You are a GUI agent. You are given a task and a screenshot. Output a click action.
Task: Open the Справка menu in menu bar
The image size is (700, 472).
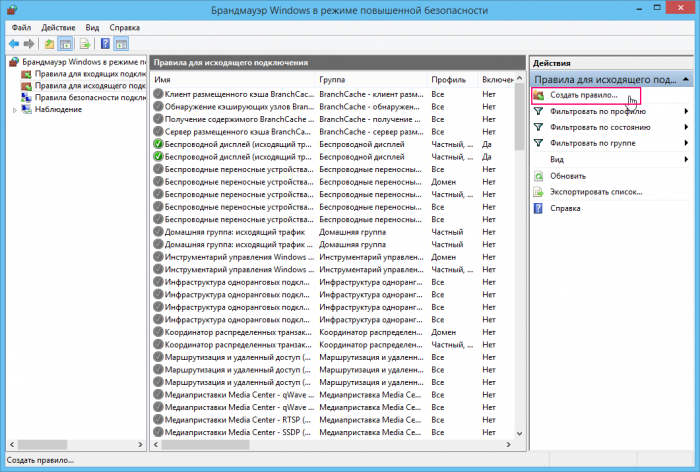pos(125,28)
